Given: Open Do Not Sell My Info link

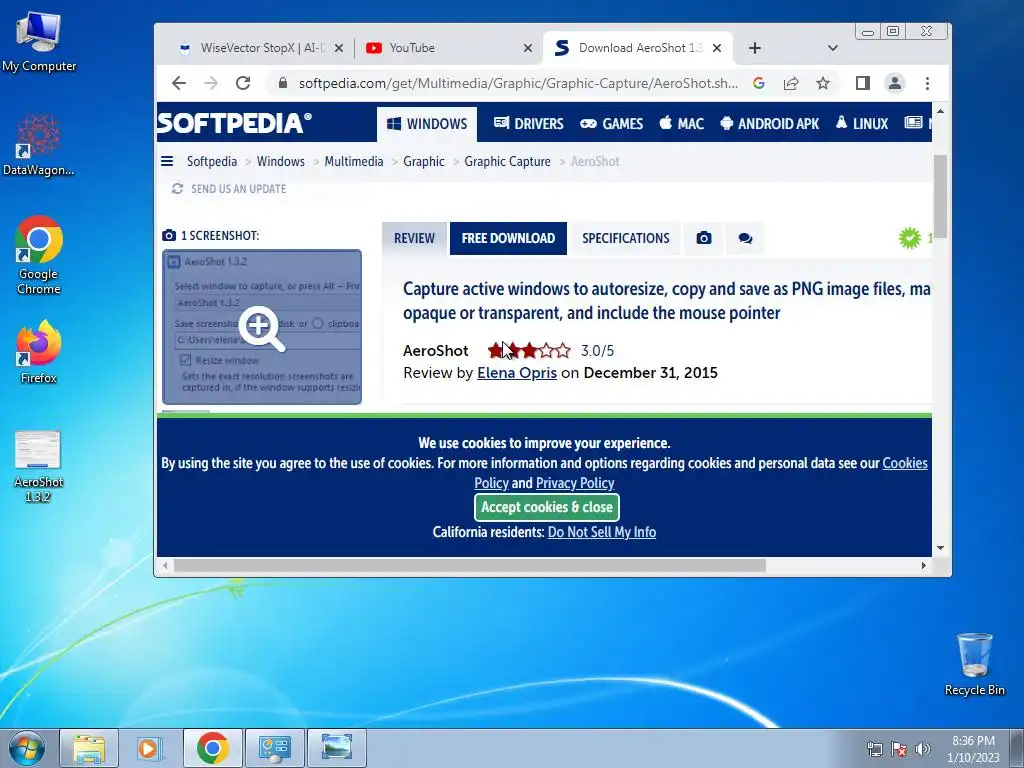Looking at the screenshot, I should pos(601,532).
